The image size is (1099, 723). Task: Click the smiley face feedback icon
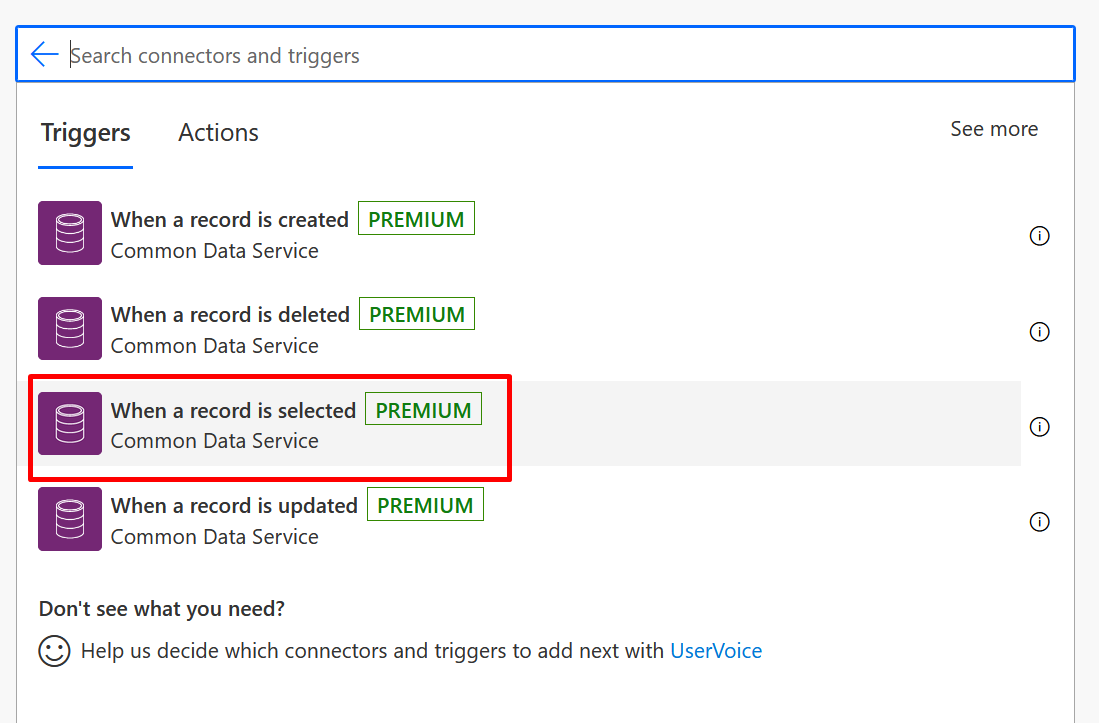click(x=54, y=651)
